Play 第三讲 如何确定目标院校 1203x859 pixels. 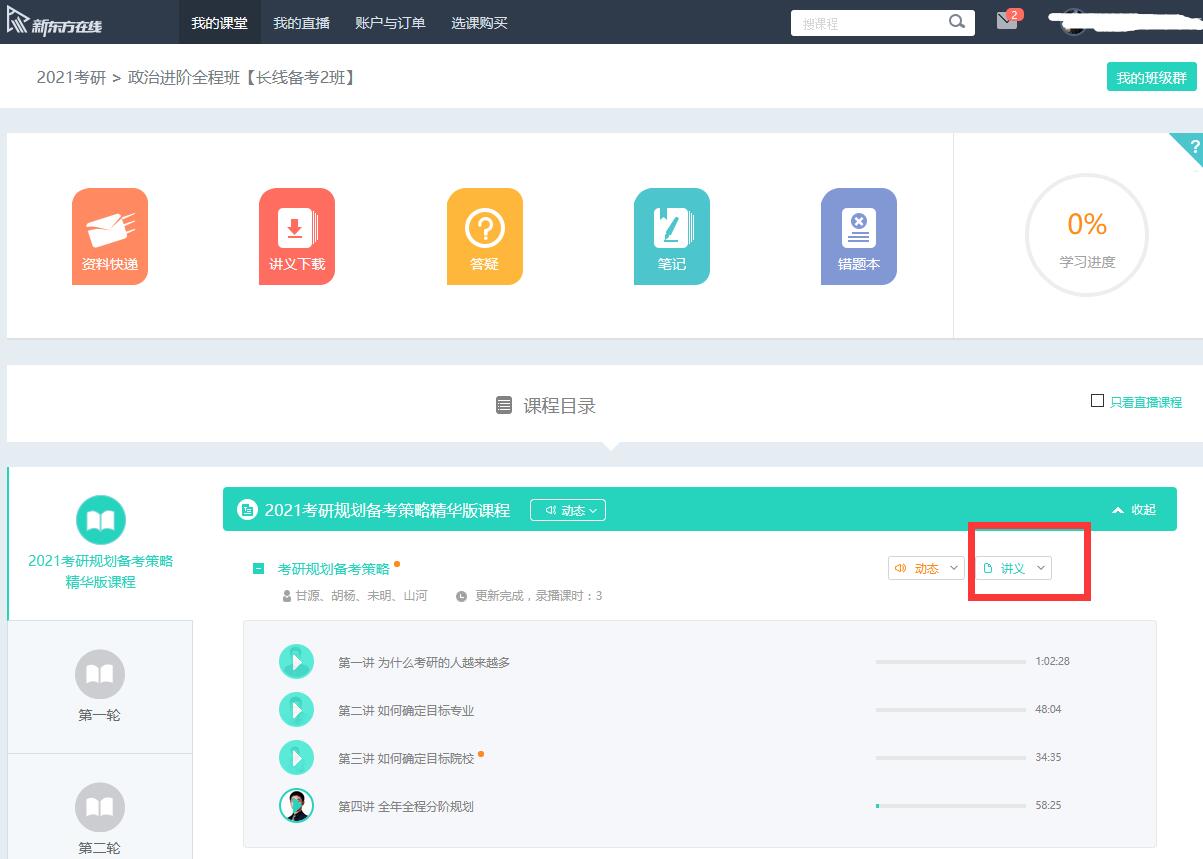coord(296,758)
